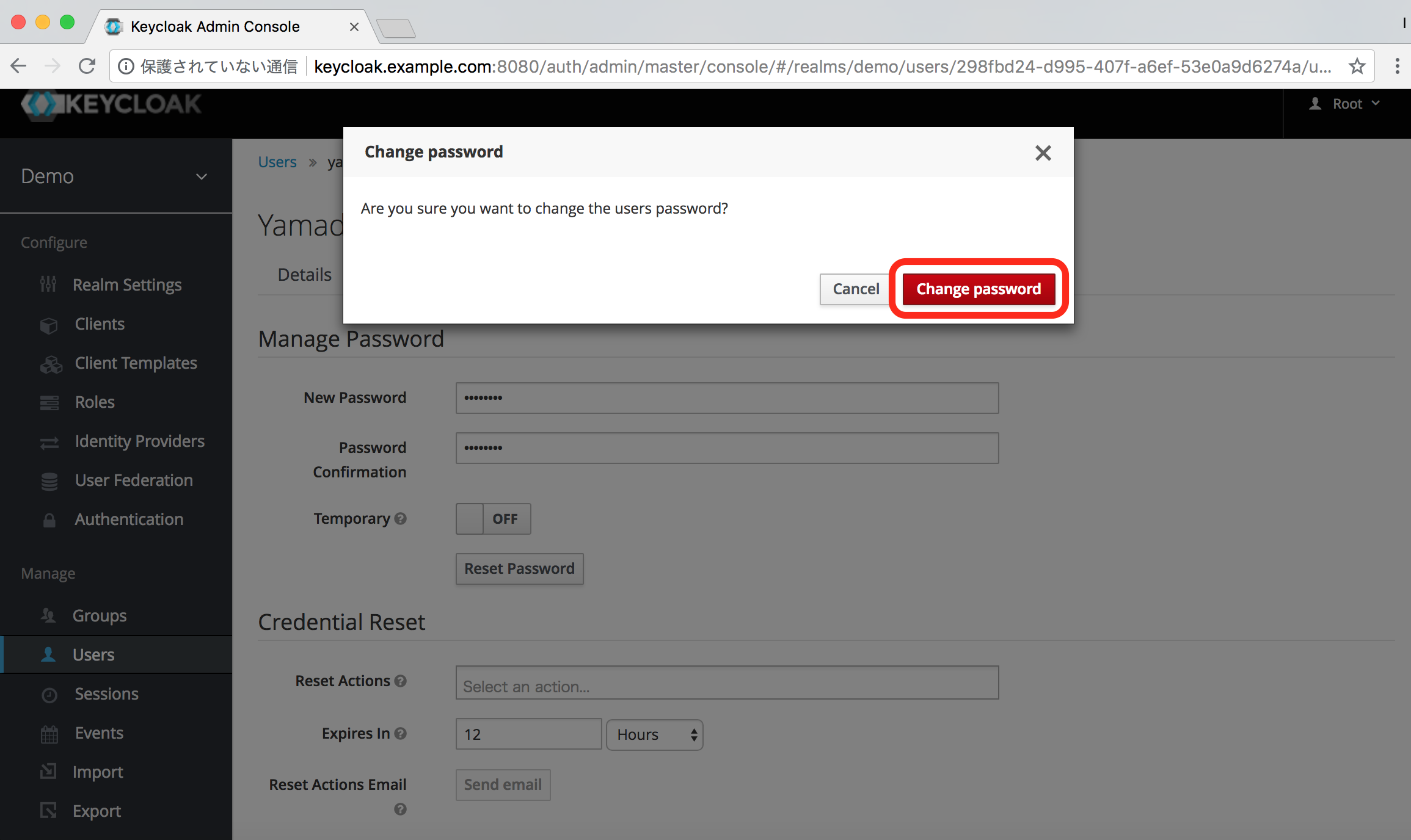Bookmark page with star icon

[x=1357, y=66]
